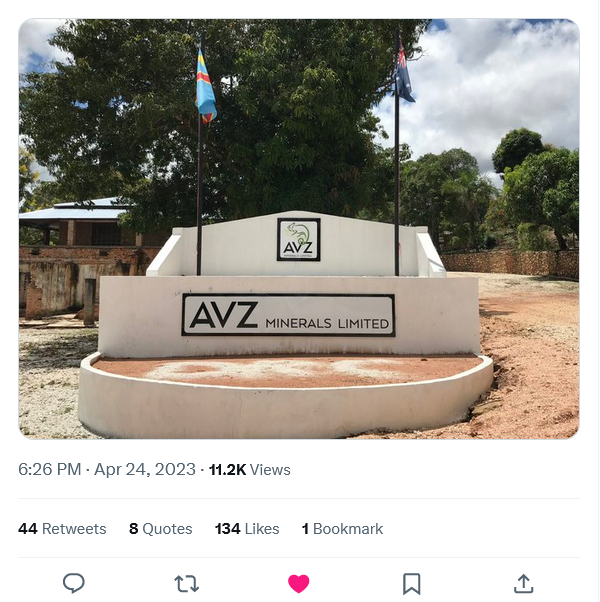Unlike the tweet via pink heart

tap(299, 584)
